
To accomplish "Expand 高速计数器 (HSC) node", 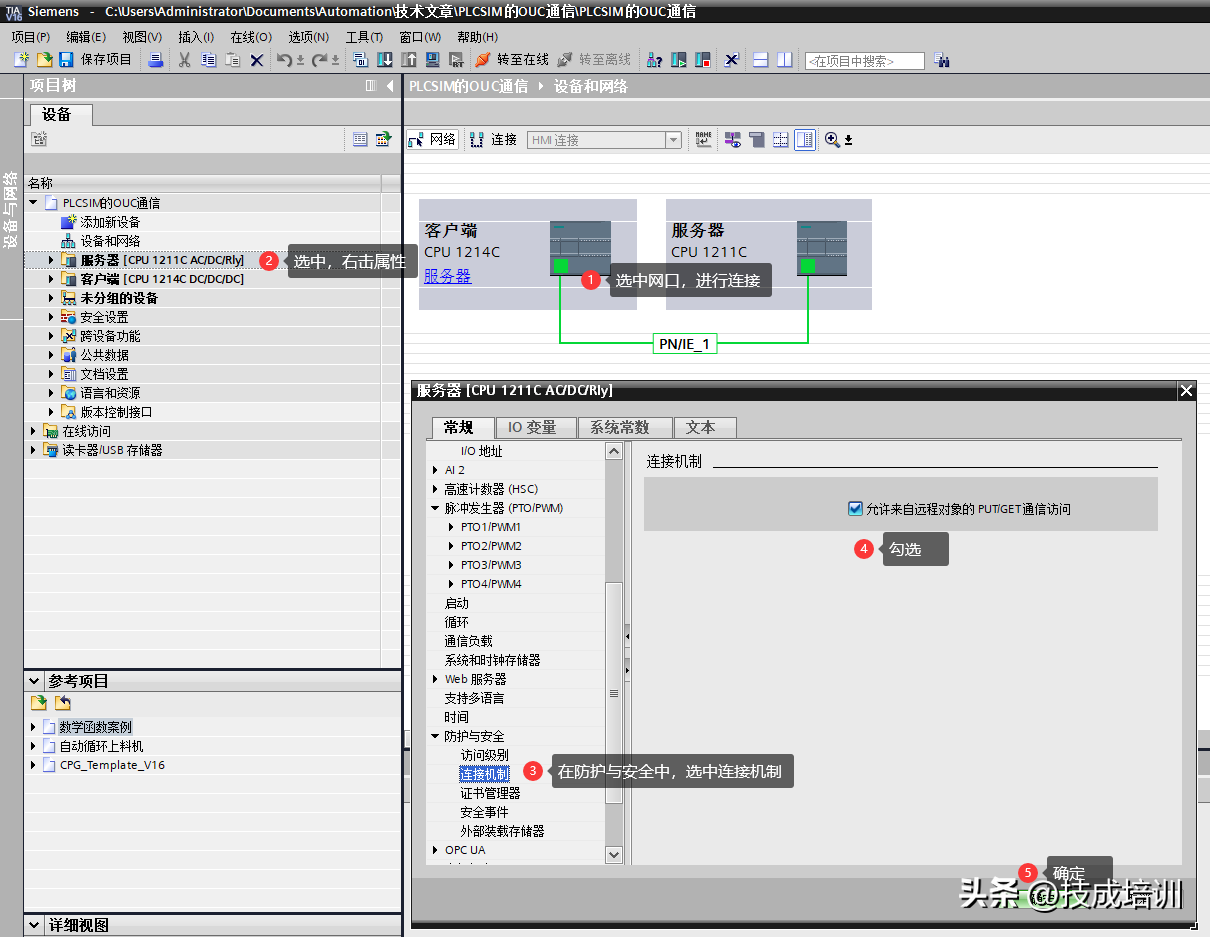I will tap(435, 489).
